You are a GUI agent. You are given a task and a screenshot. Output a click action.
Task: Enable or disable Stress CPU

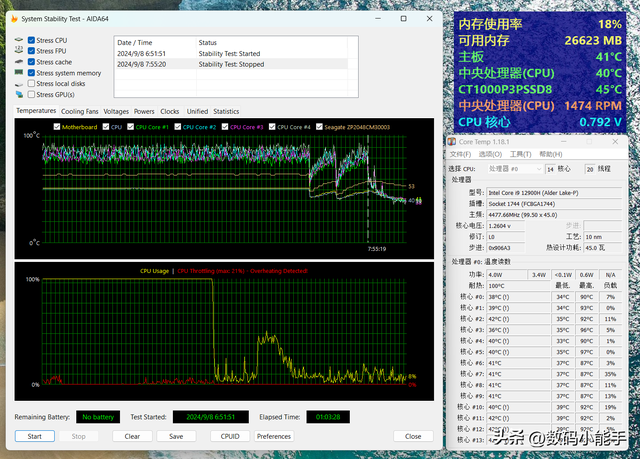click(31, 40)
